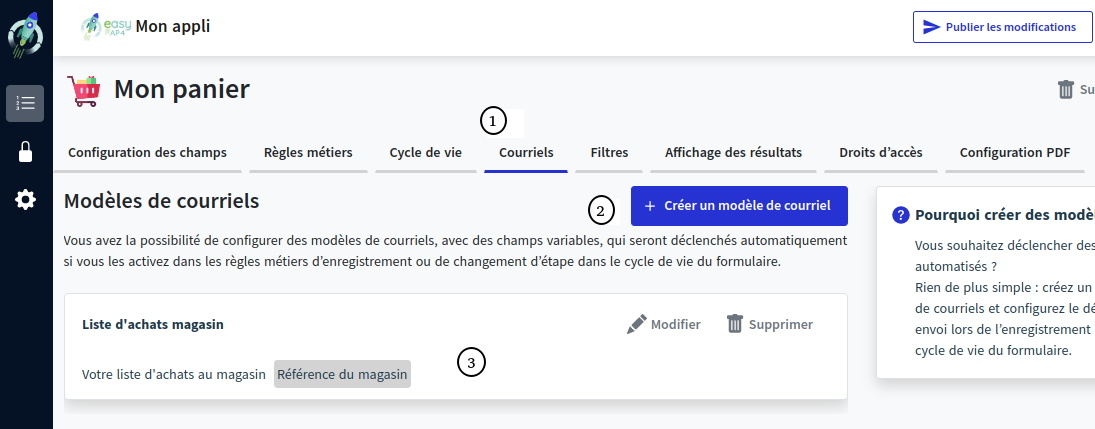The height and width of the screenshot is (429, 1095).
Task: Click the pencil Modifier icon on Liste d'achats magasin
Action: pos(637,324)
